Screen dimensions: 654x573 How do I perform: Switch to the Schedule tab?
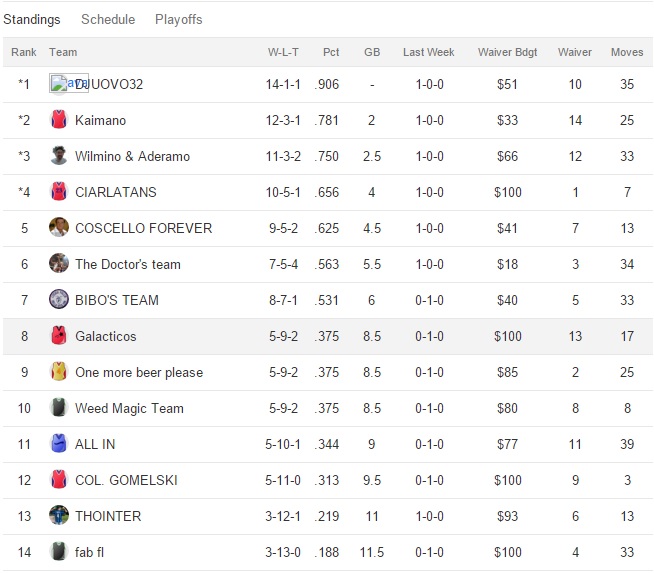pos(108,20)
